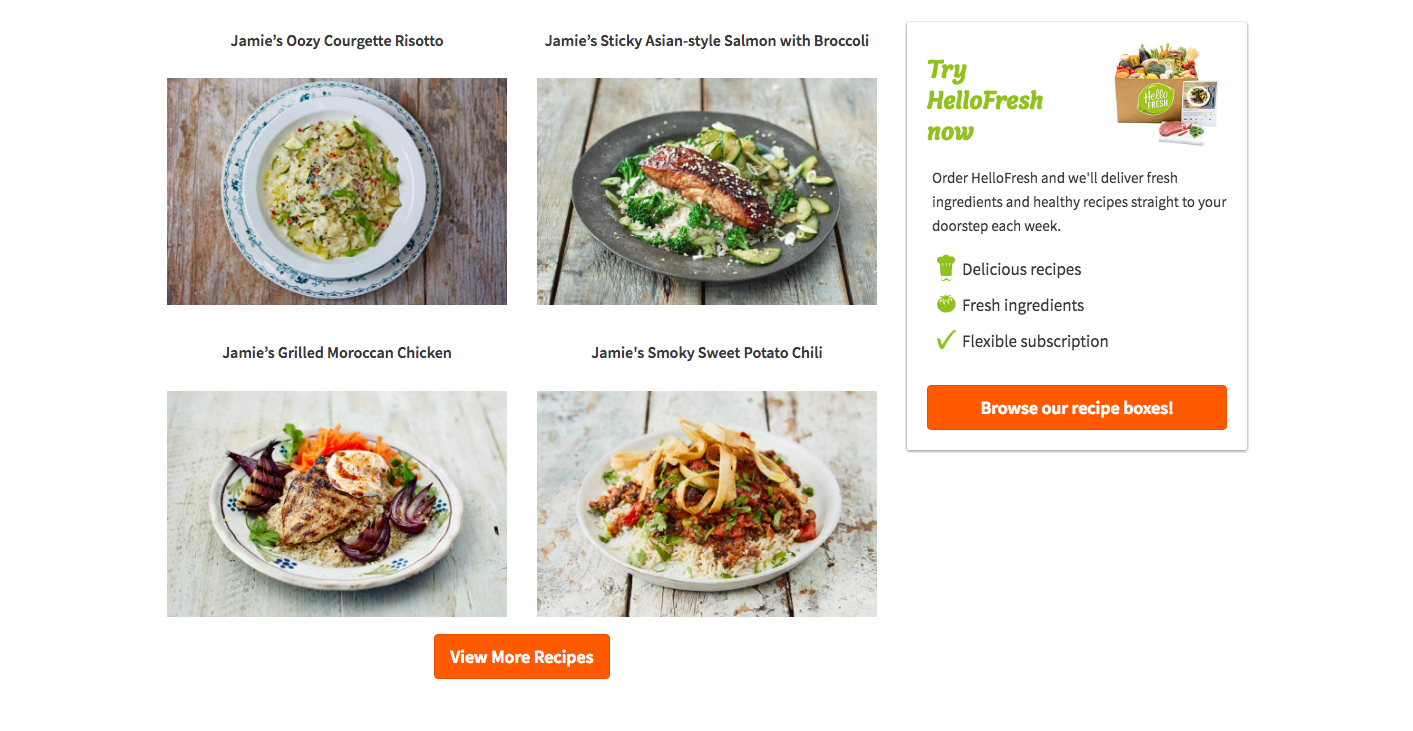Click the chef hat icon beside Delicious recipes
1413x731 pixels.
(946, 267)
